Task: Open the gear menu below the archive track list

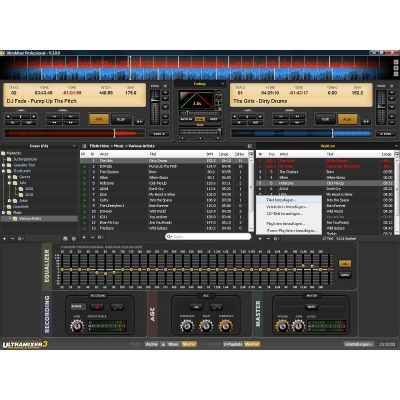Action: point(100,237)
